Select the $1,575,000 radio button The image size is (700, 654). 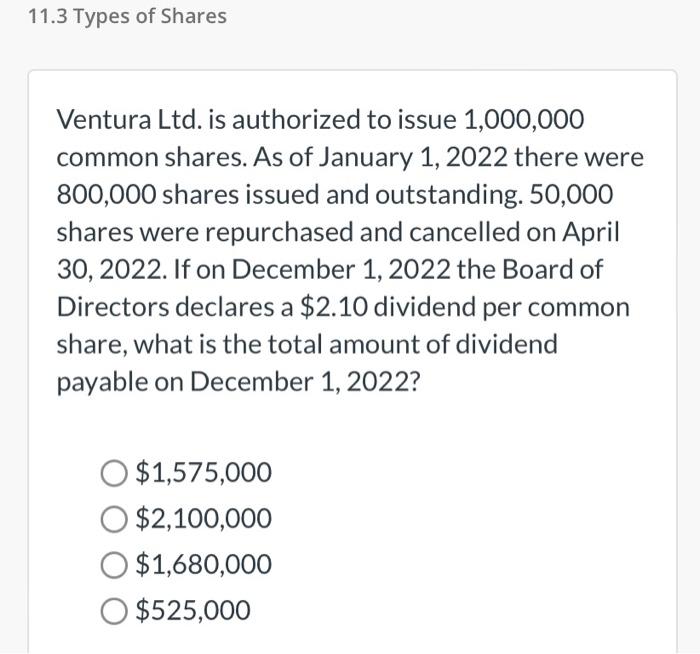[x=113, y=473]
